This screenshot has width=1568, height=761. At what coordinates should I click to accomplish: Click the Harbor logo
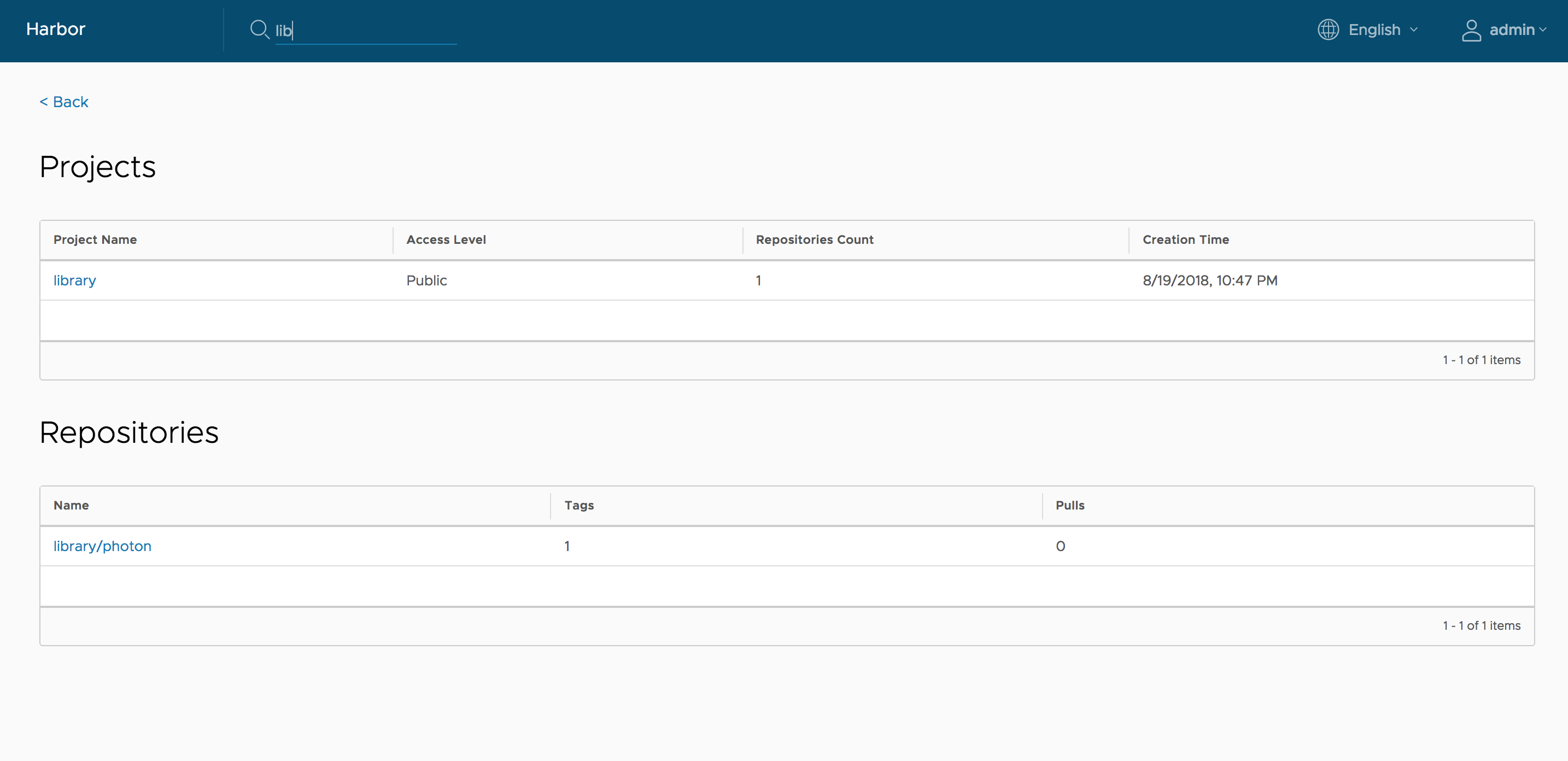(55, 29)
